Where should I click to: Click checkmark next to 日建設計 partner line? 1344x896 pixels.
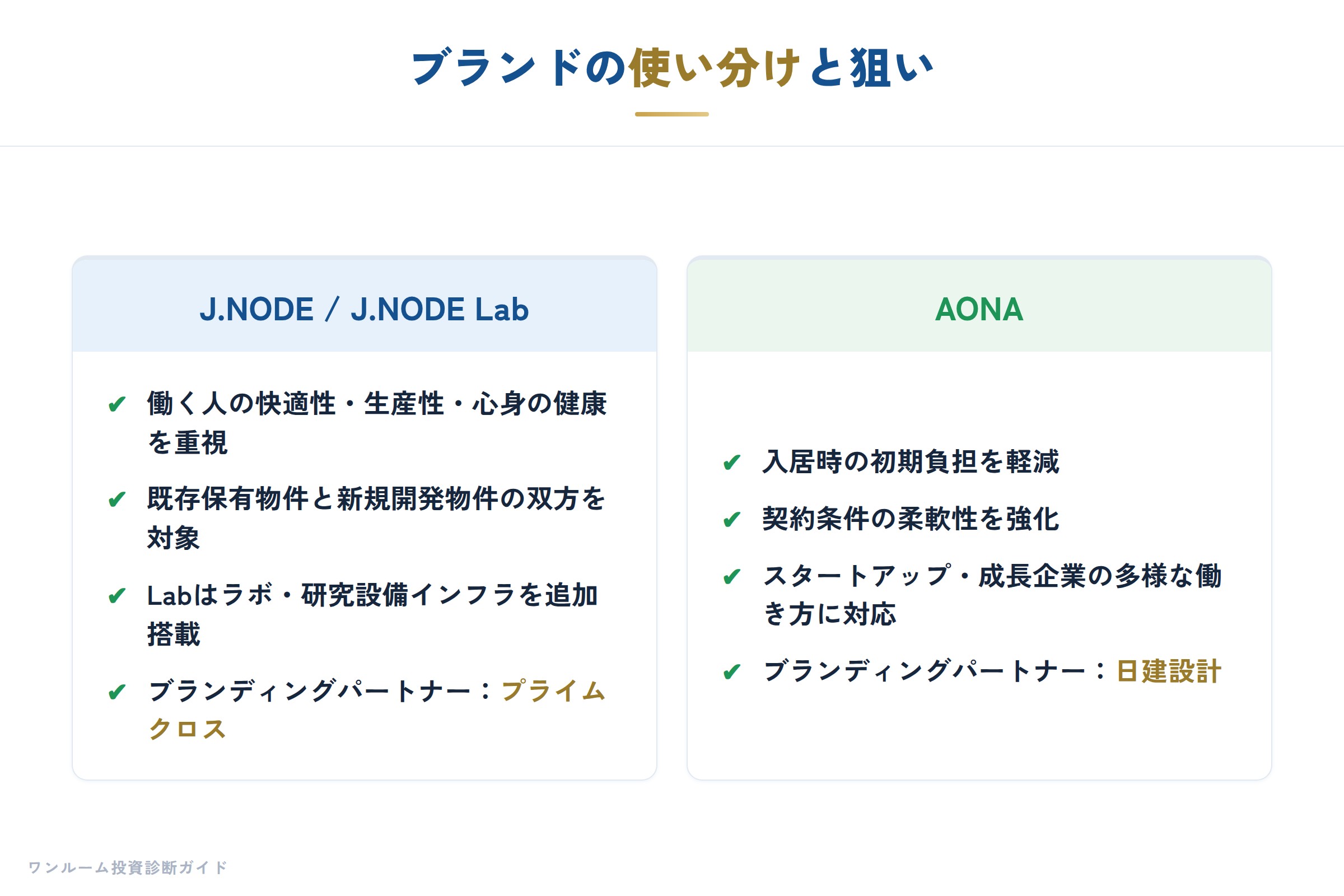click(x=732, y=672)
